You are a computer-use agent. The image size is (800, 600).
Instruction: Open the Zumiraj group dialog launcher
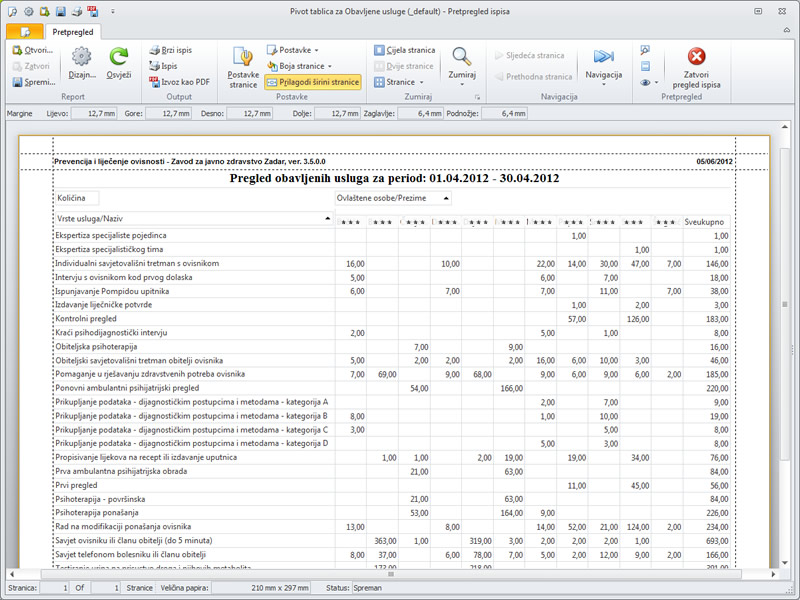click(478, 96)
